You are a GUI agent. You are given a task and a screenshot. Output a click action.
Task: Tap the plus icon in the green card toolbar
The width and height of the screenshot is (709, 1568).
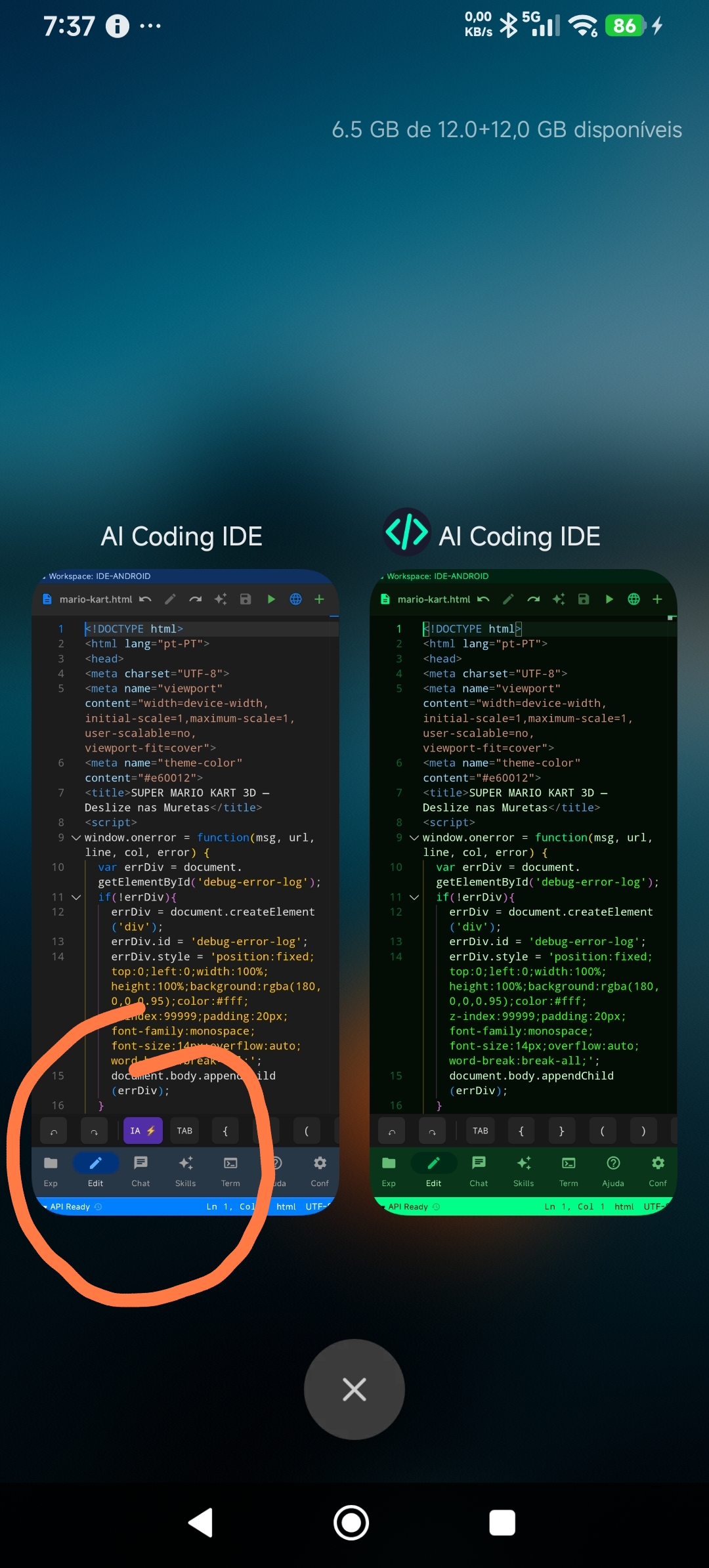click(x=657, y=599)
